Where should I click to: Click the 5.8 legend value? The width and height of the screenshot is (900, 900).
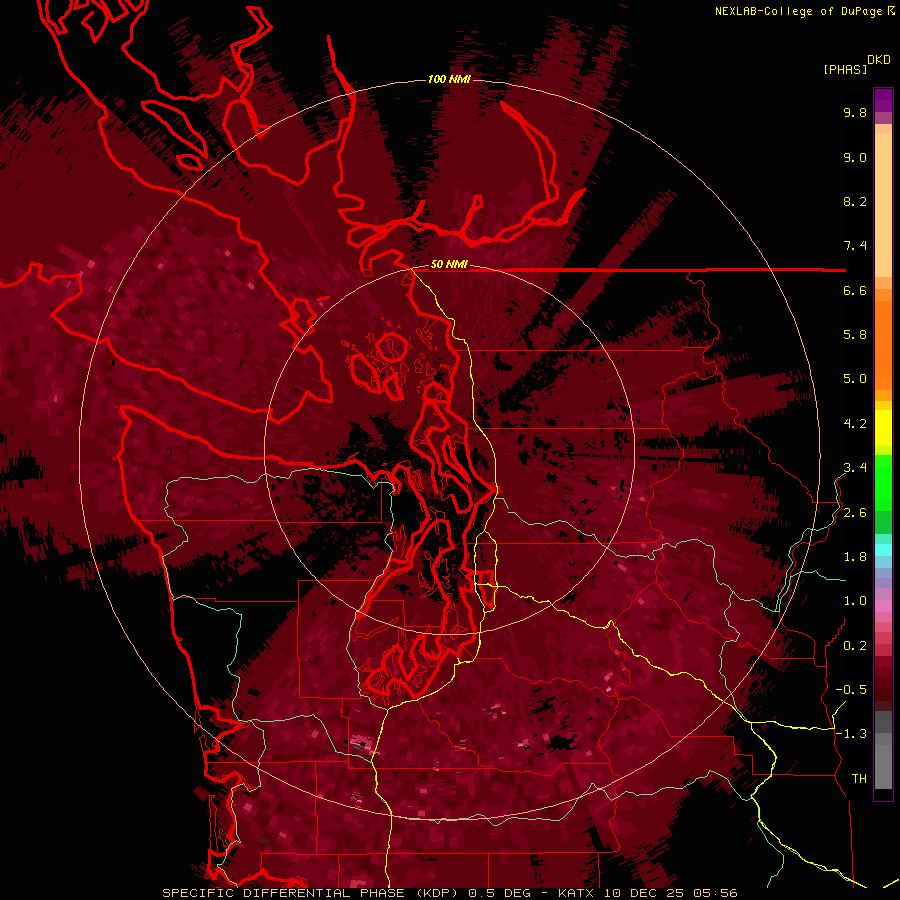(x=855, y=335)
